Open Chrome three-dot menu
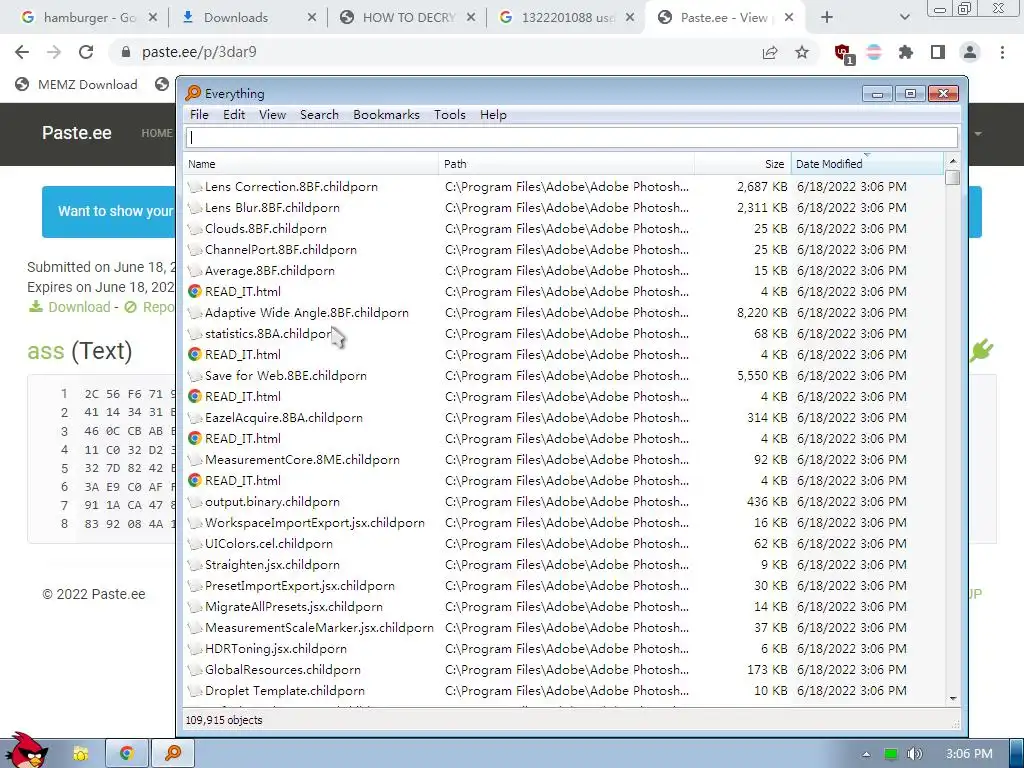 click(1002, 52)
